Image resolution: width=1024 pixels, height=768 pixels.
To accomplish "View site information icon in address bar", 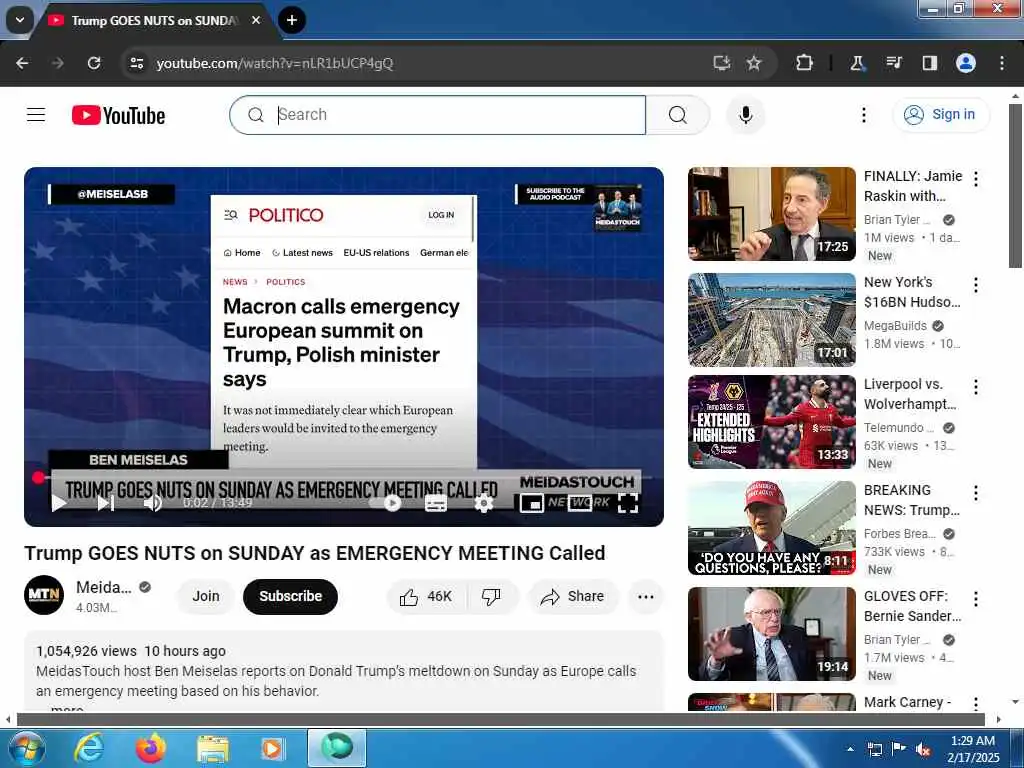I will [136, 63].
